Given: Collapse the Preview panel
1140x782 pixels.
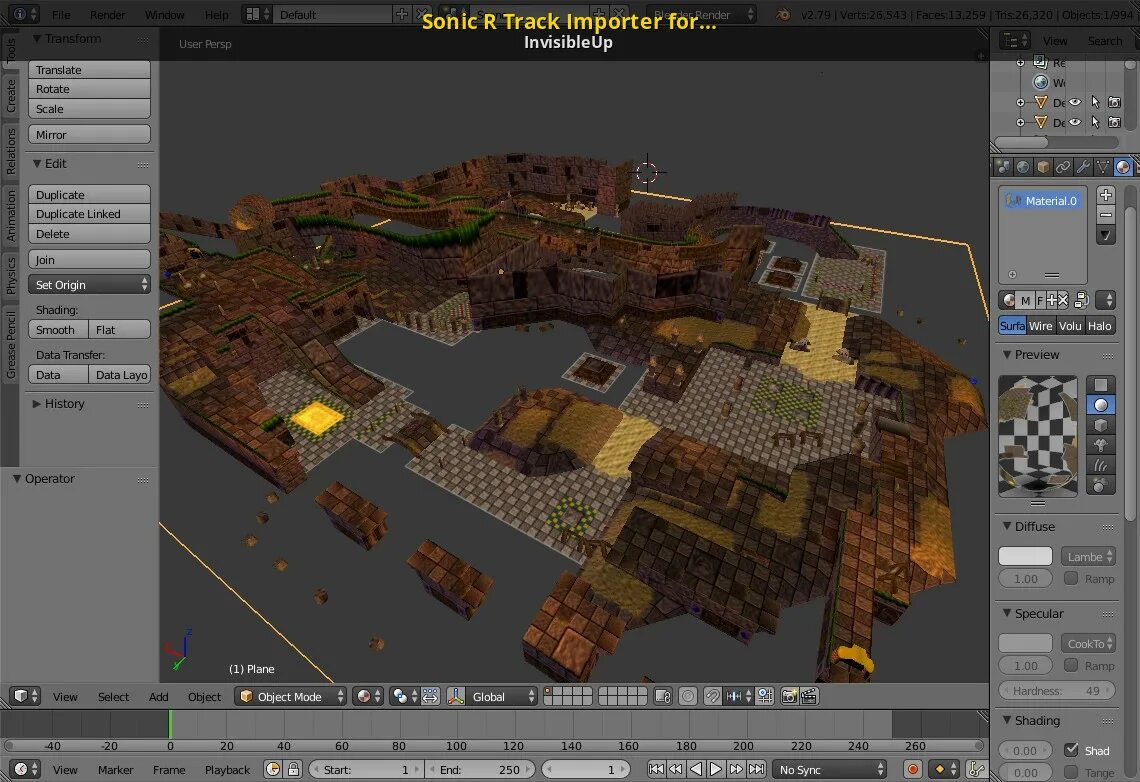Looking at the screenshot, I should click(x=1031, y=355).
